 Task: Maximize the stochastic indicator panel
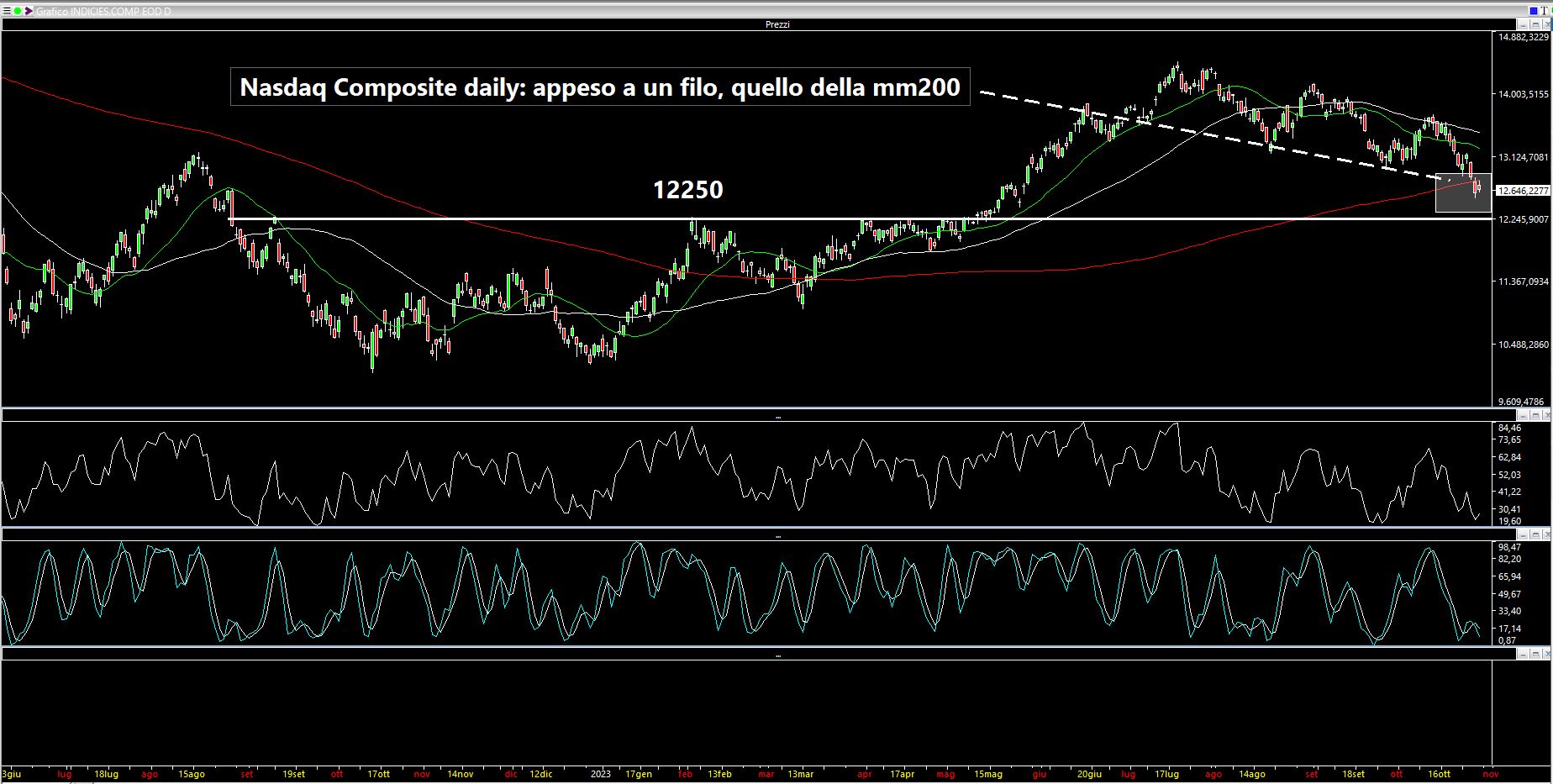point(1535,535)
